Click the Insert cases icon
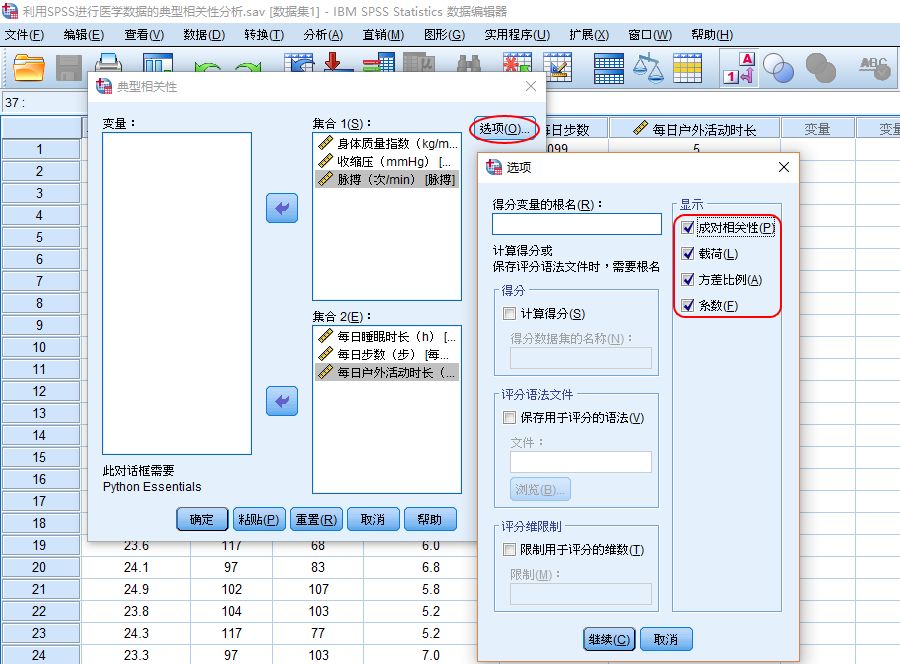Image resolution: width=900 pixels, height=664 pixels. pos(517,63)
